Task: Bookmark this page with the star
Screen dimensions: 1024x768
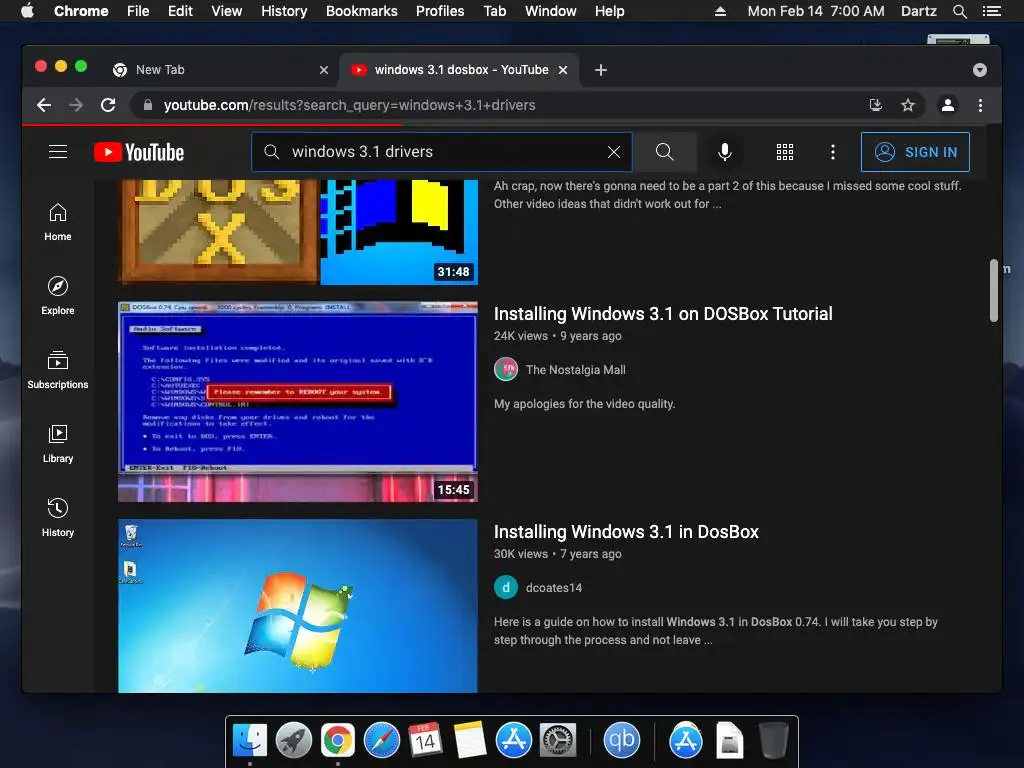Action: [908, 105]
